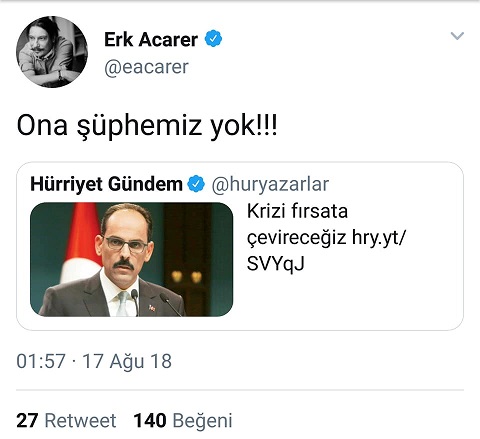Open the Hürriyet Gündem account name

pyautogui.click(x=106, y=184)
